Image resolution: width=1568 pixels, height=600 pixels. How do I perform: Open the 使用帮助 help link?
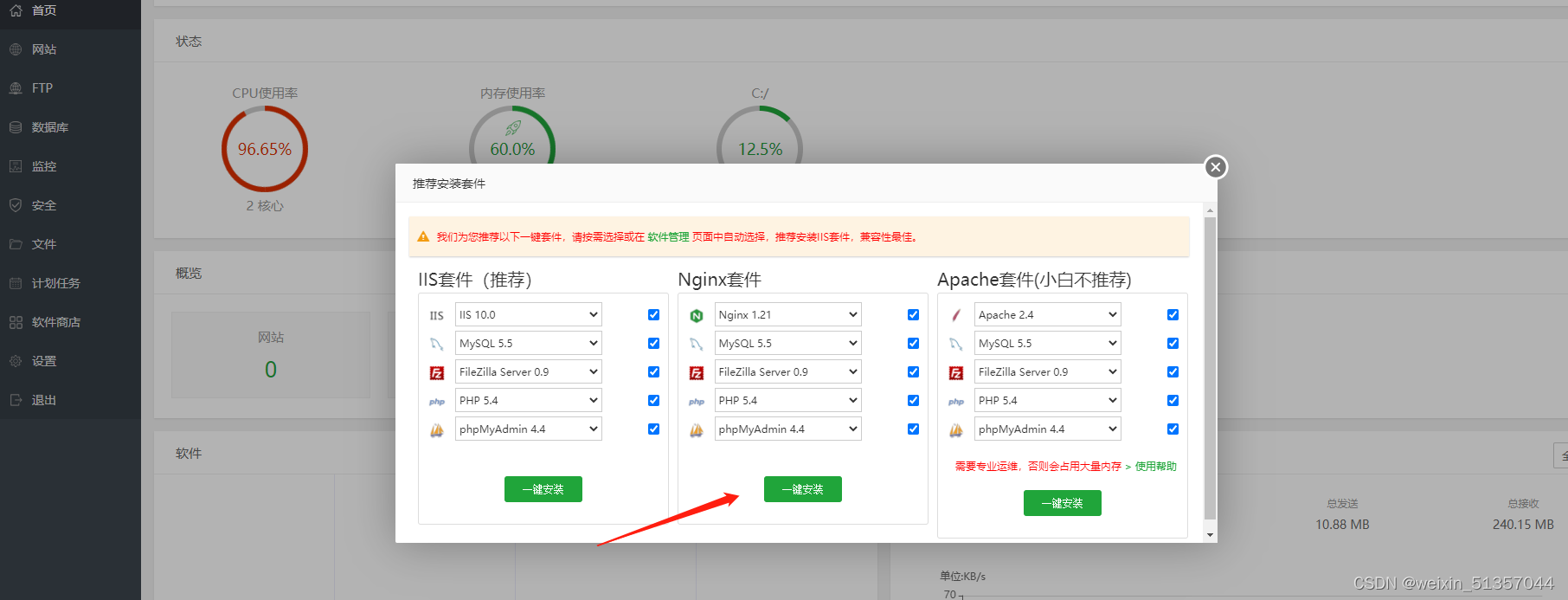[x=1156, y=466]
